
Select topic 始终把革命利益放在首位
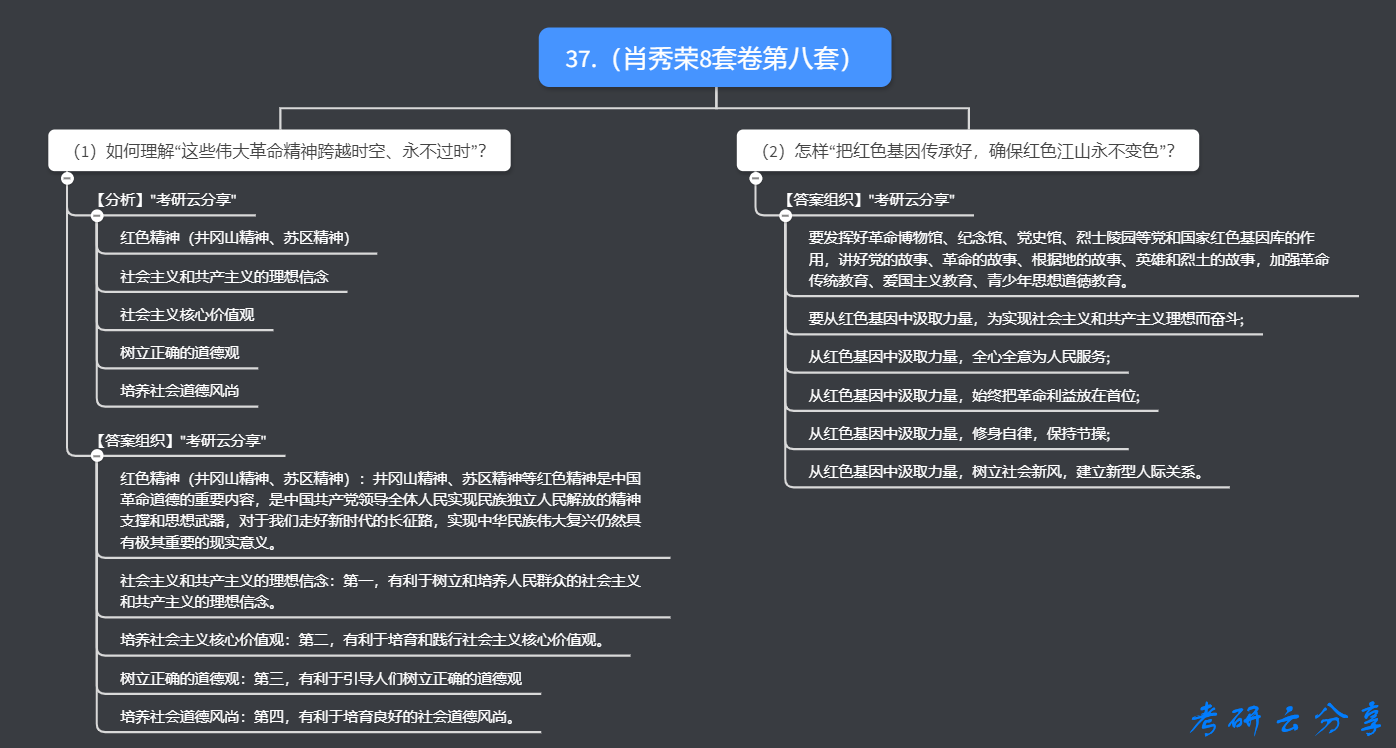(x=974, y=396)
